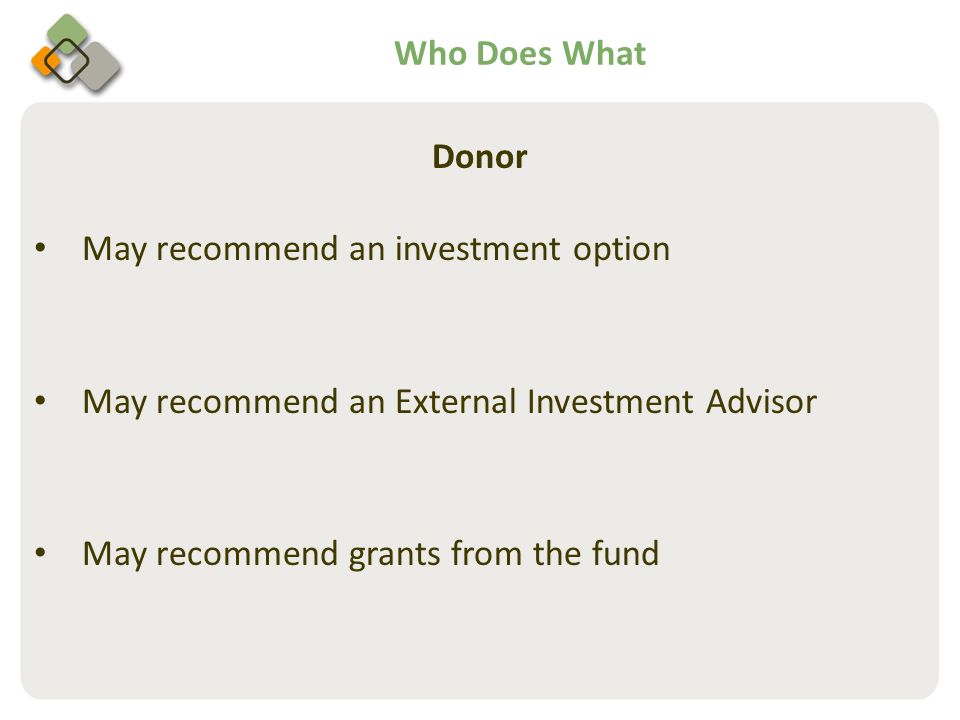Click the word 'External' in second bullet
Viewport: 960px width, 720px height.
(x=456, y=402)
